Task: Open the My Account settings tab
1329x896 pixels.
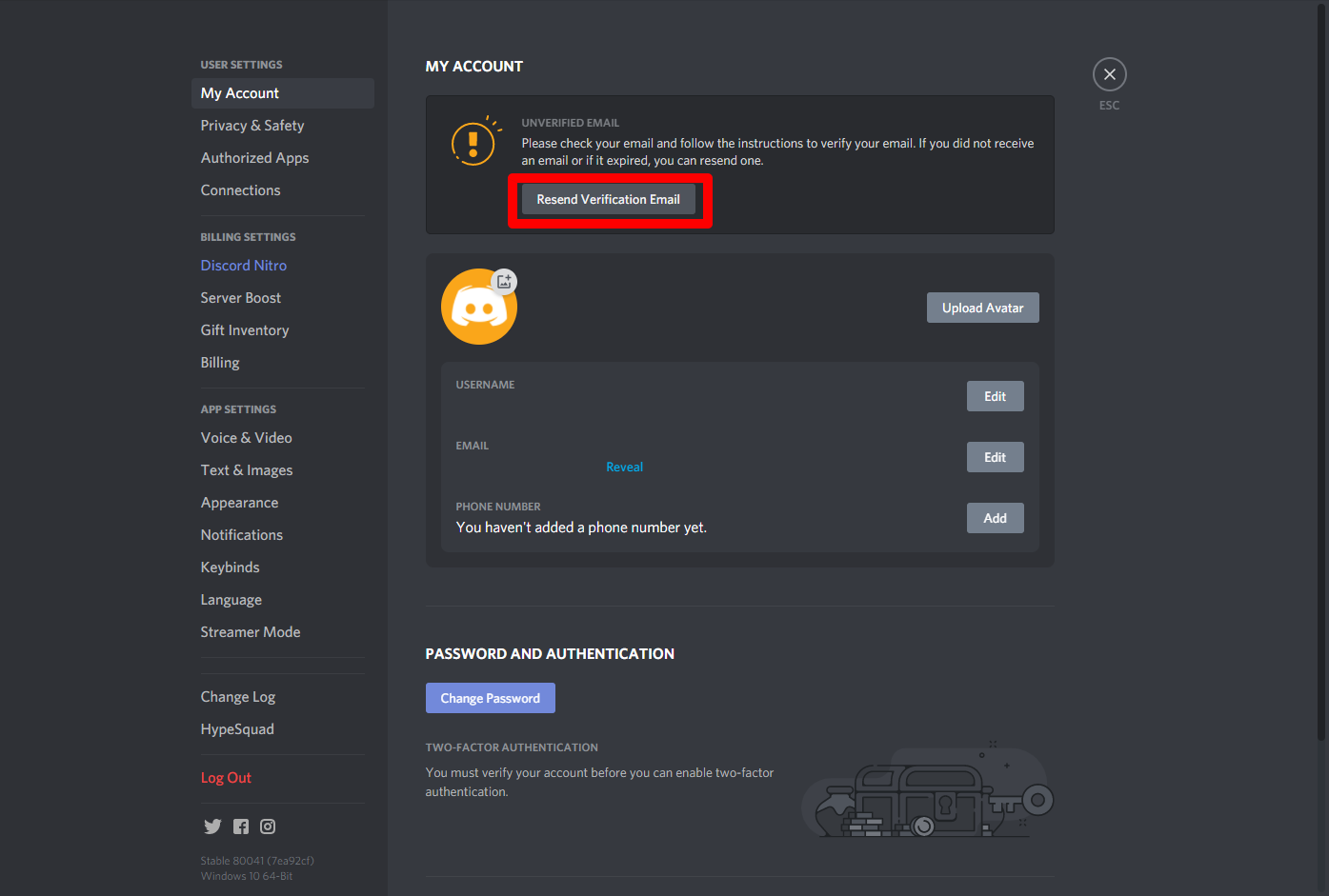Action: [283, 93]
